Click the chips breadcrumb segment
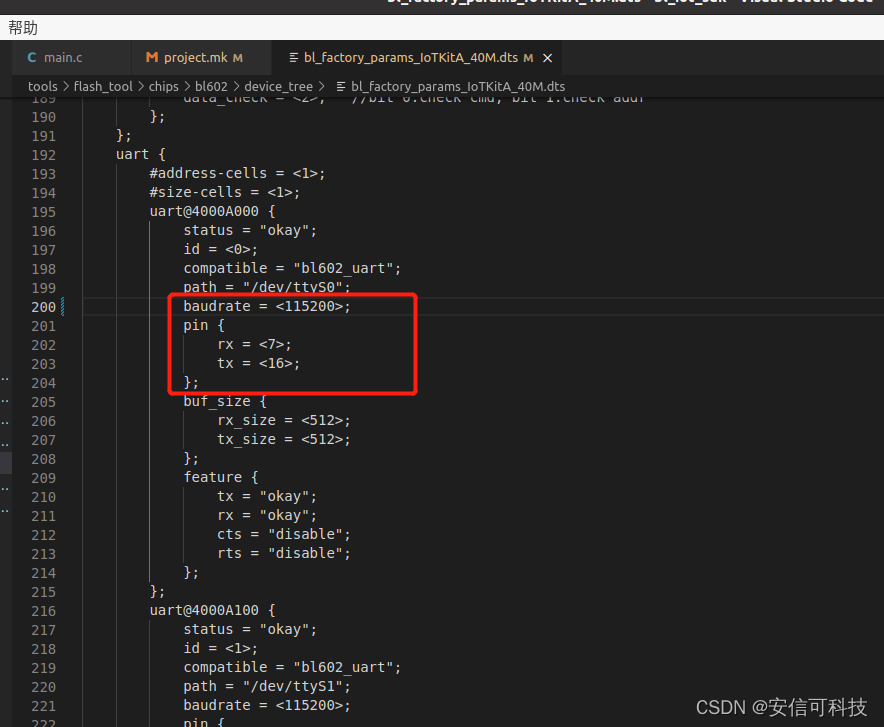884x727 pixels. pyautogui.click(x=163, y=86)
